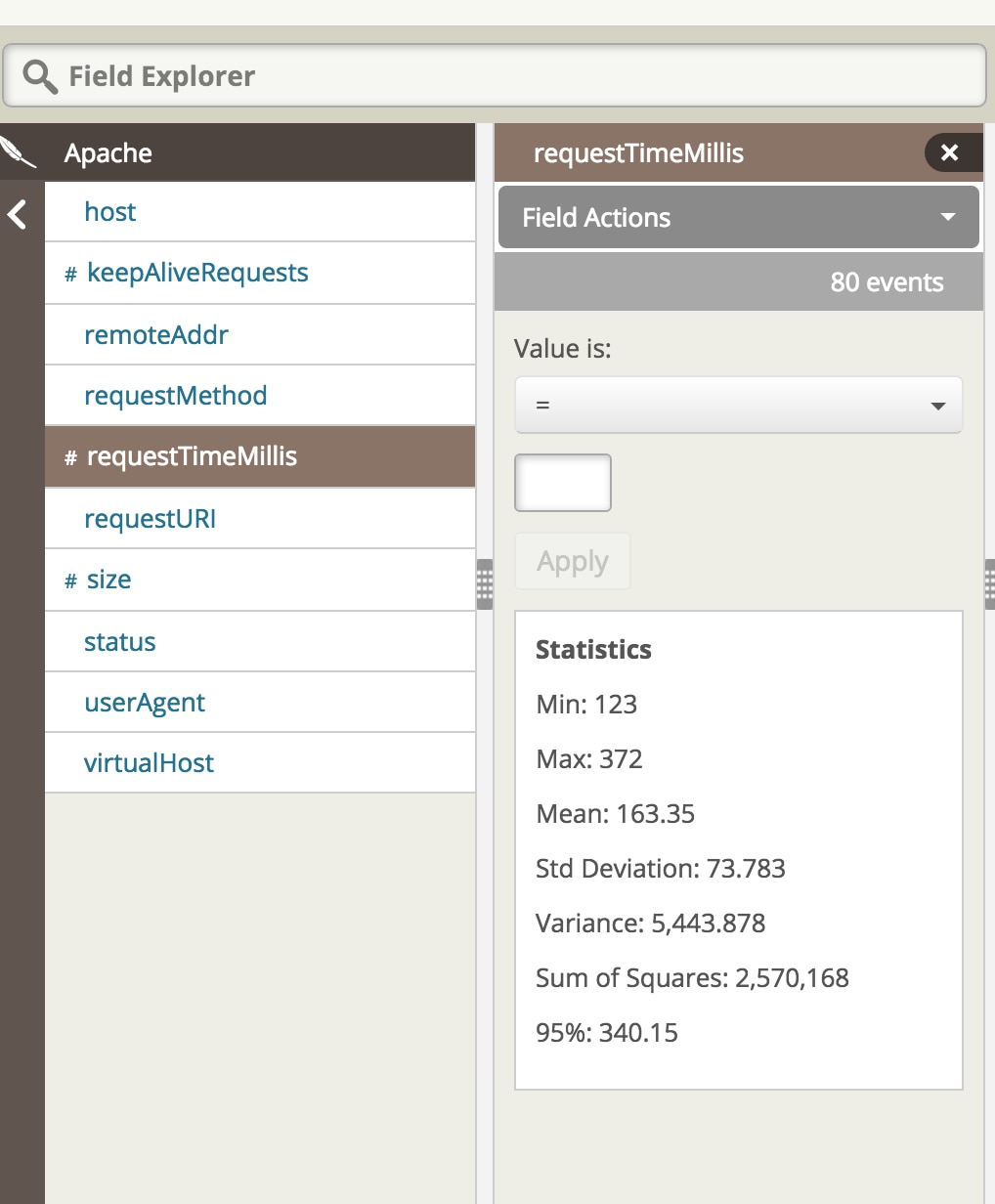Click the Apache feather logo icon
The image size is (995, 1204).
(x=19, y=152)
